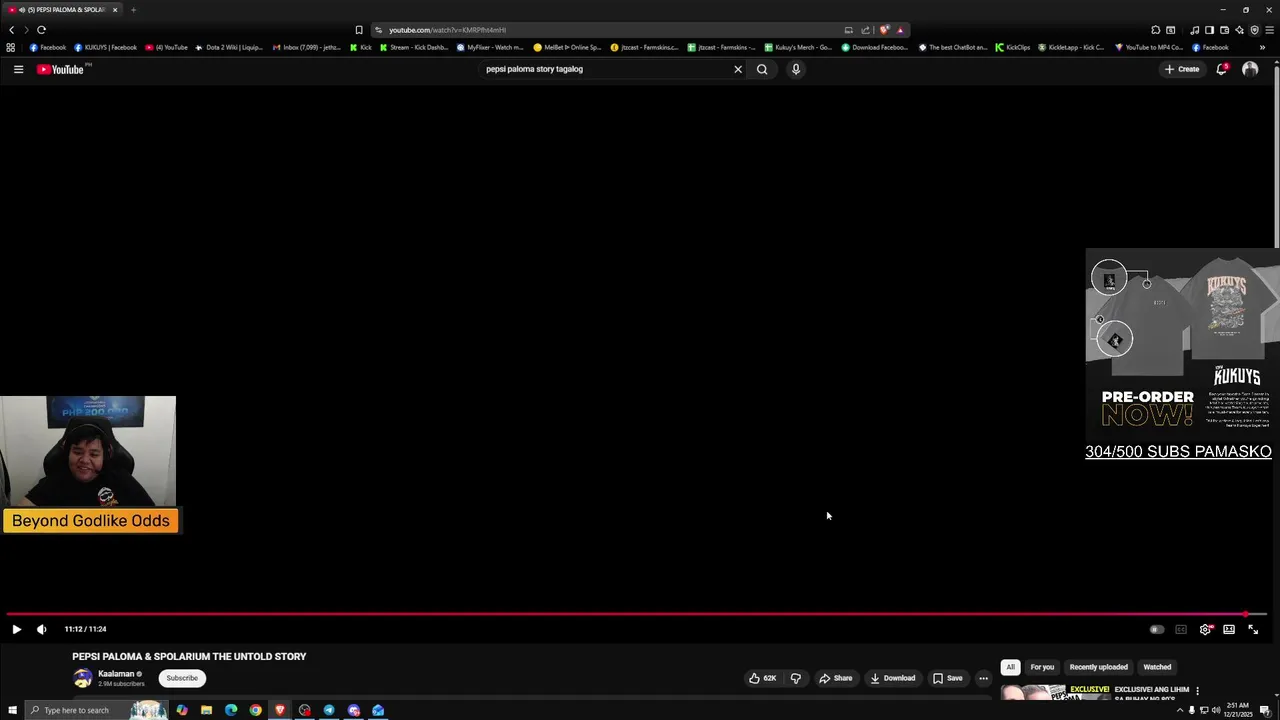Viewport: 1280px width, 720px height.
Task: Click the 304/500 SUBS PAMASKO link
Action: tap(1178, 452)
